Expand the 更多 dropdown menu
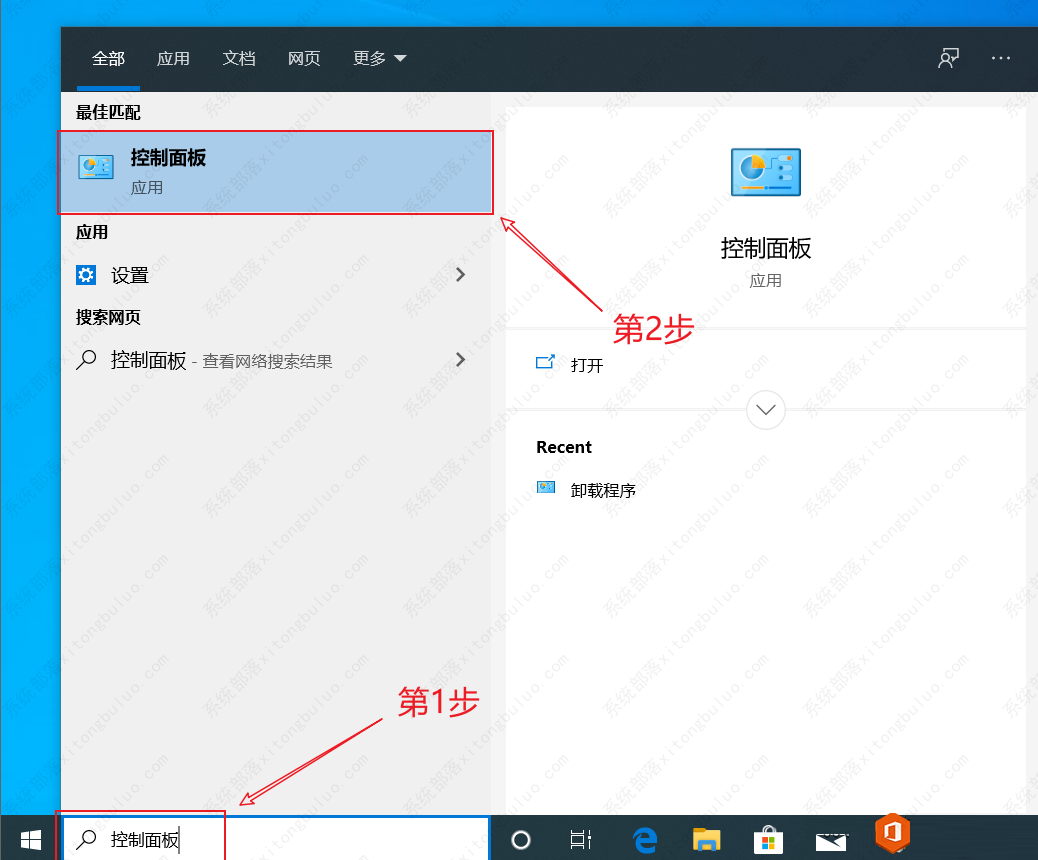1038x860 pixels. pyautogui.click(x=378, y=59)
